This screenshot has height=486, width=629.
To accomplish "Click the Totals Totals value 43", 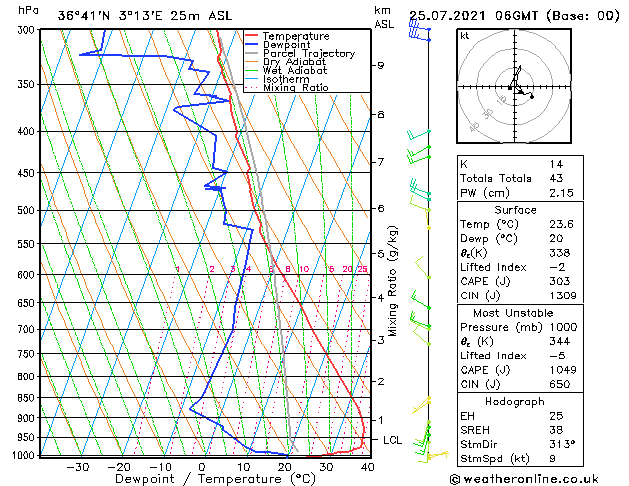I will pyautogui.click(x=556, y=178).
